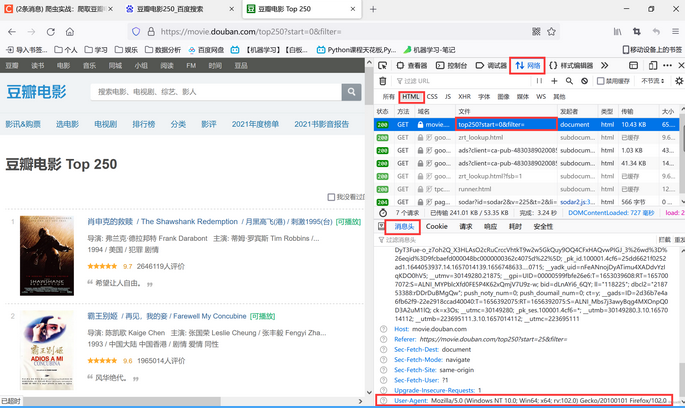685x409 pixels.
Task: Start performance analysis stopwatch icon
Action: click(x=383, y=213)
